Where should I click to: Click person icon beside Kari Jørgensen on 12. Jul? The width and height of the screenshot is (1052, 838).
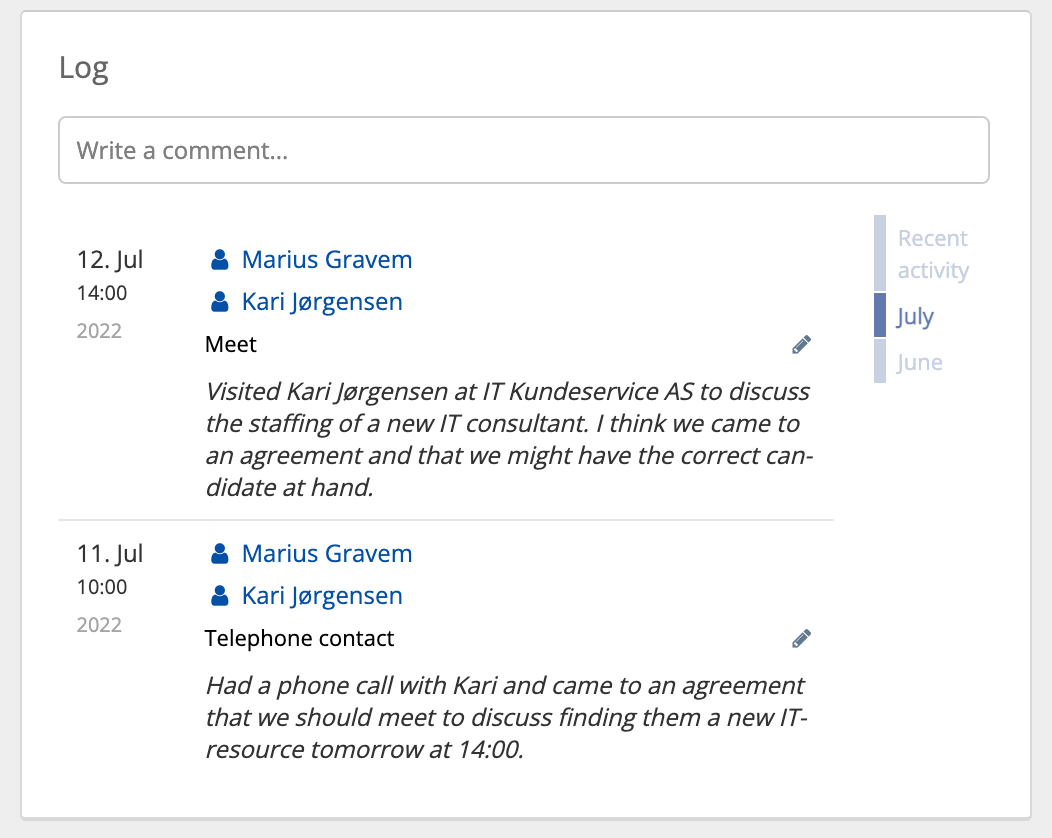click(220, 303)
